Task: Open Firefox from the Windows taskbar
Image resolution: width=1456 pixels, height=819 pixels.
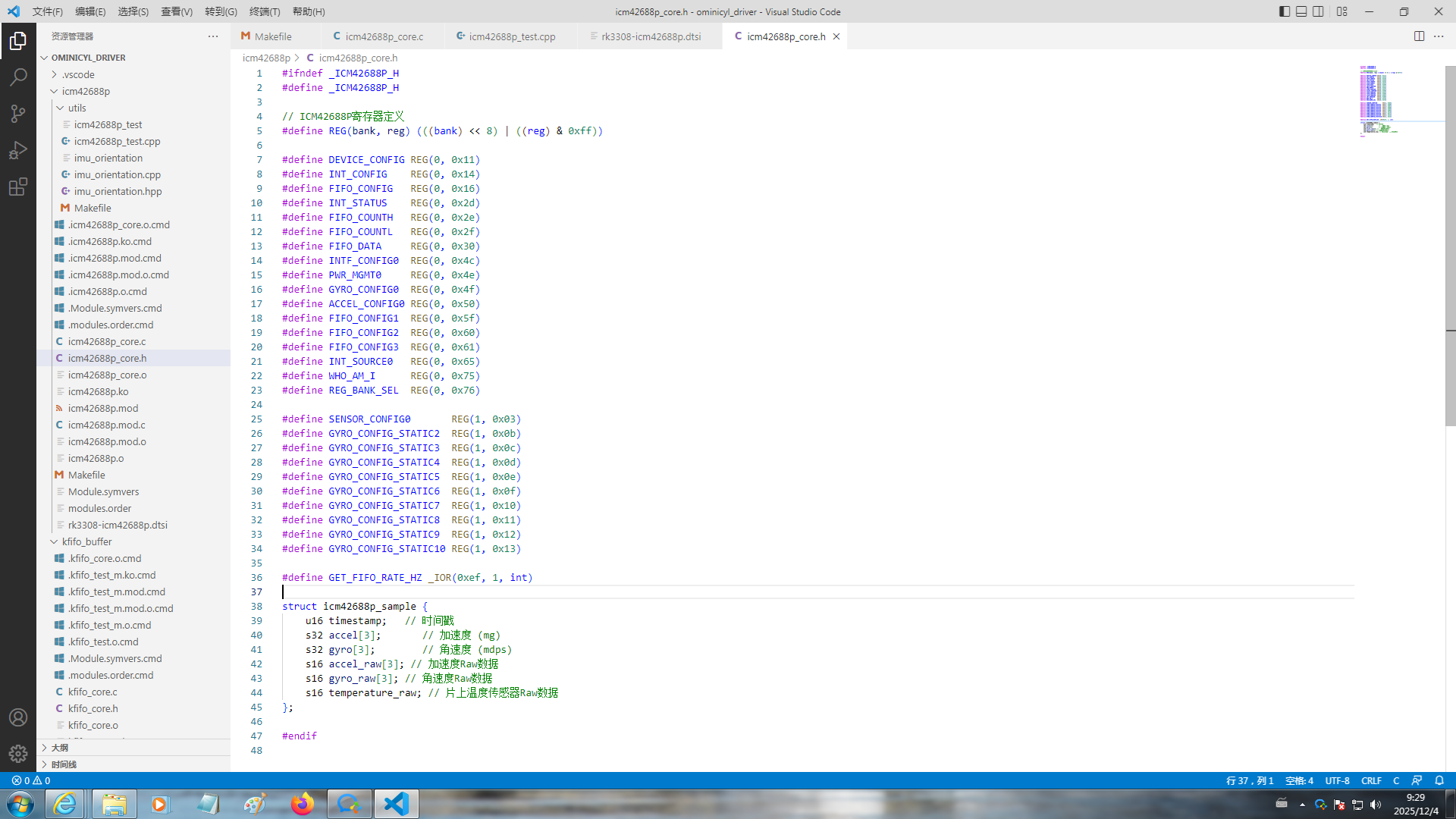Action: 302,804
